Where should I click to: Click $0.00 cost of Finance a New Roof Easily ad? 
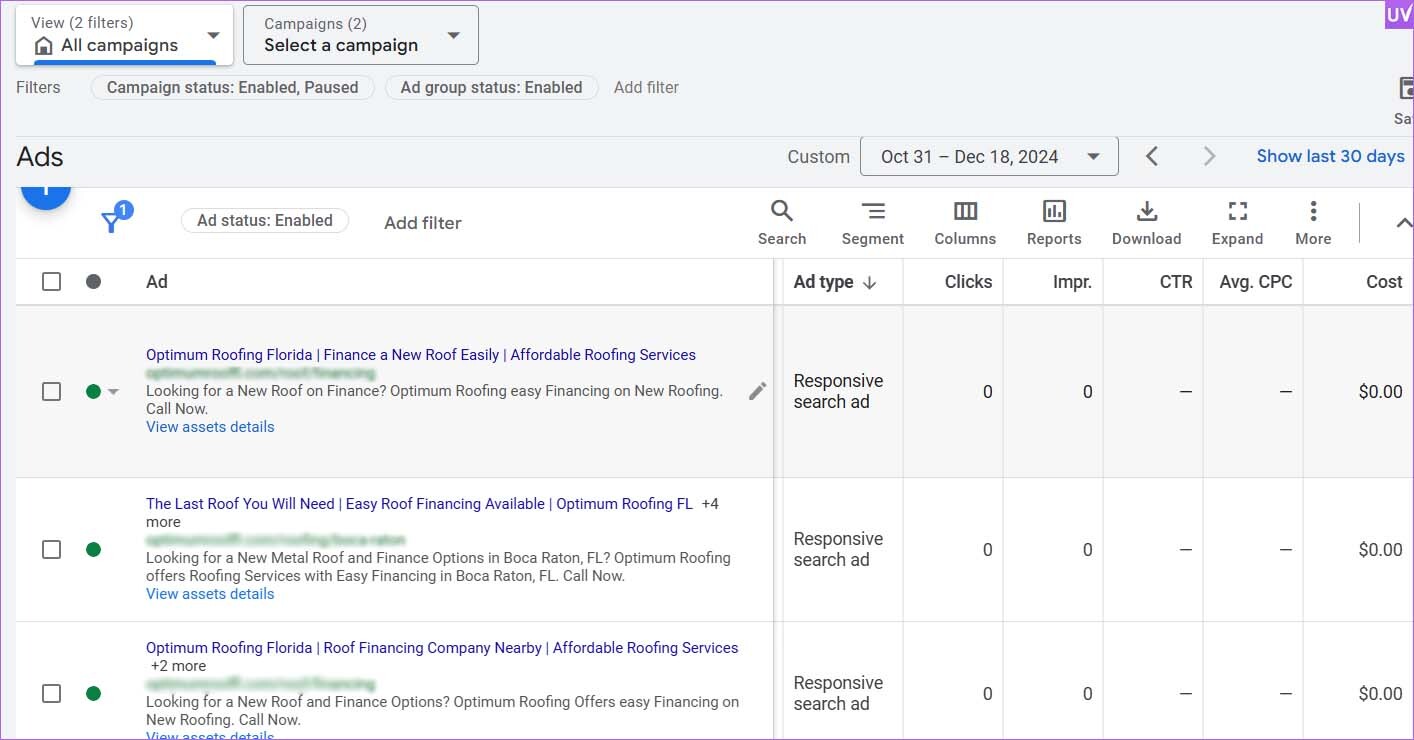pyautogui.click(x=1380, y=392)
